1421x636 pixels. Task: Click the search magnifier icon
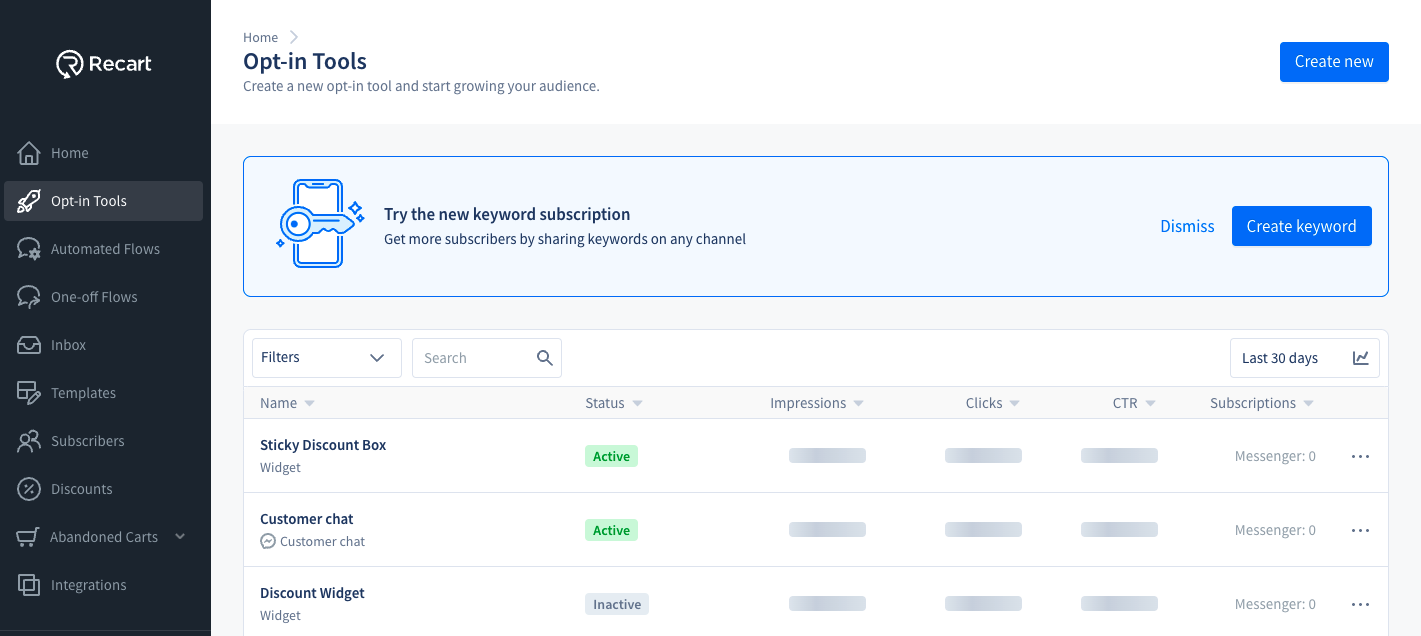pos(545,358)
